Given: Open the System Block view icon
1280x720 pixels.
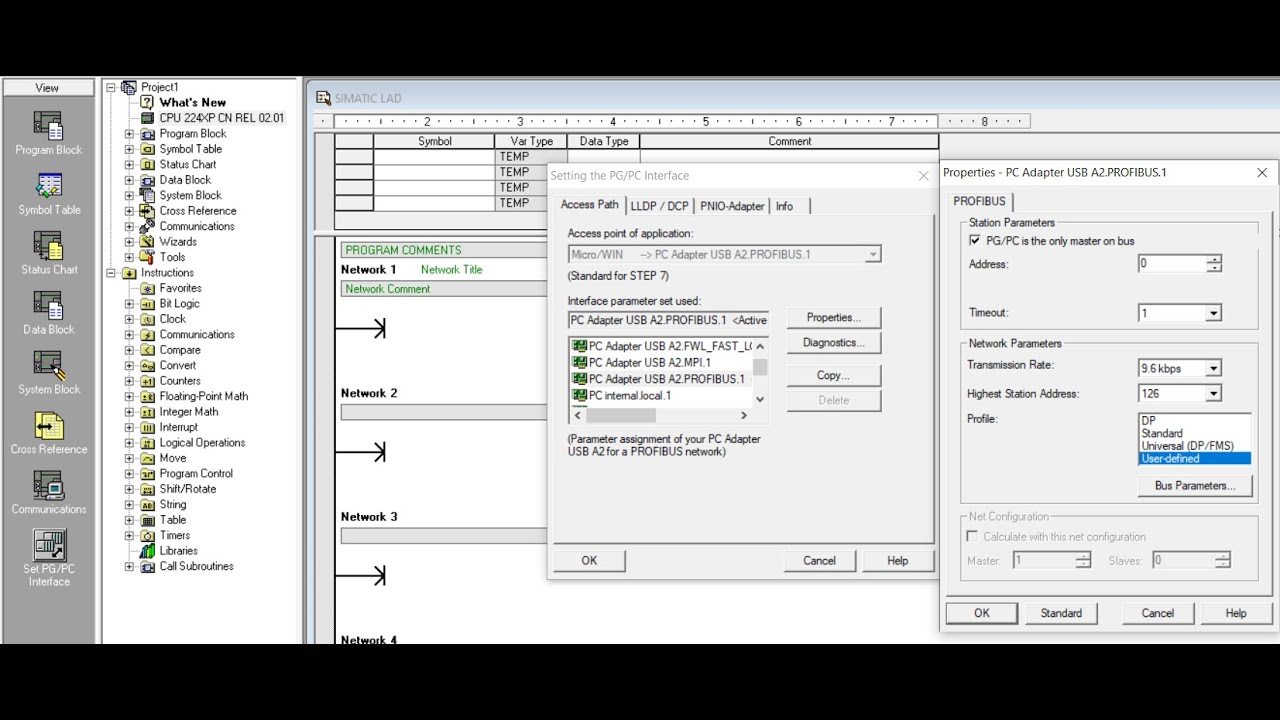Looking at the screenshot, I should tap(48, 366).
